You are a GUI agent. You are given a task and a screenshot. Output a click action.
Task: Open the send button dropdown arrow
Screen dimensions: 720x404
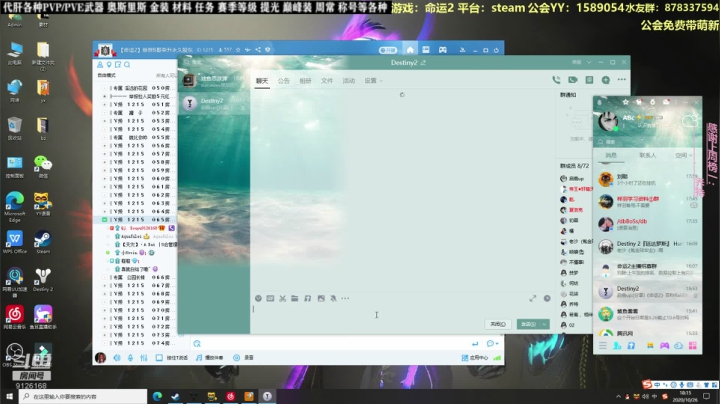[545, 324]
